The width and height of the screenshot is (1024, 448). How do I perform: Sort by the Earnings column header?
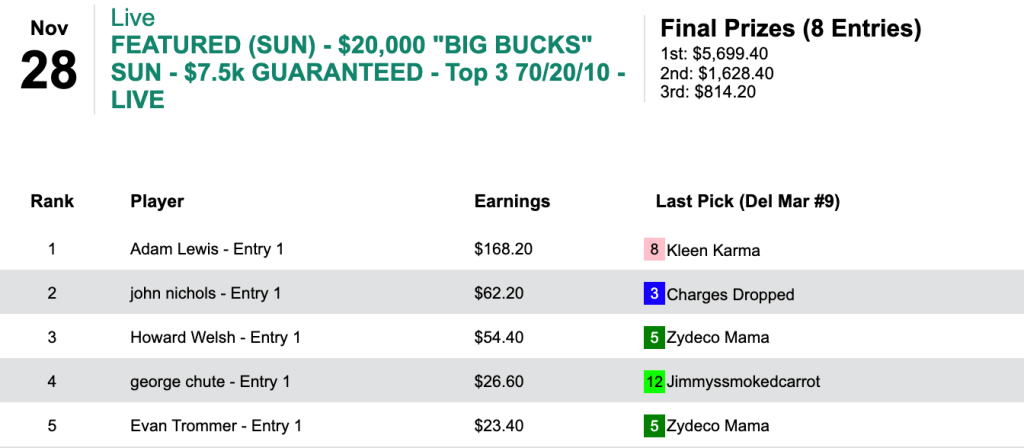pyautogui.click(x=512, y=202)
